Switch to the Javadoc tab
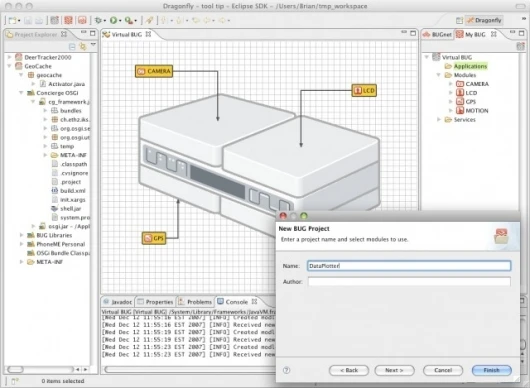This screenshot has height=388, width=530. coord(118,302)
